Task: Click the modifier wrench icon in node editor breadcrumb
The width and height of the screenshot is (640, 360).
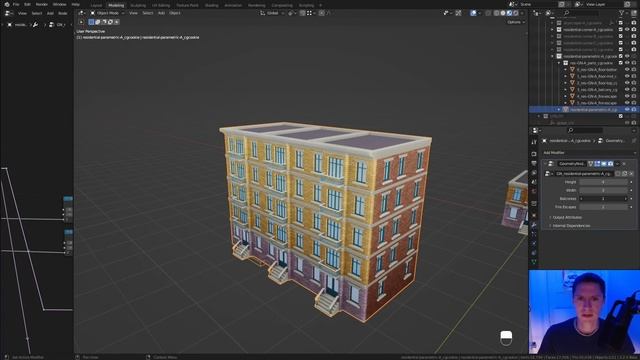Action: click(x=36, y=25)
